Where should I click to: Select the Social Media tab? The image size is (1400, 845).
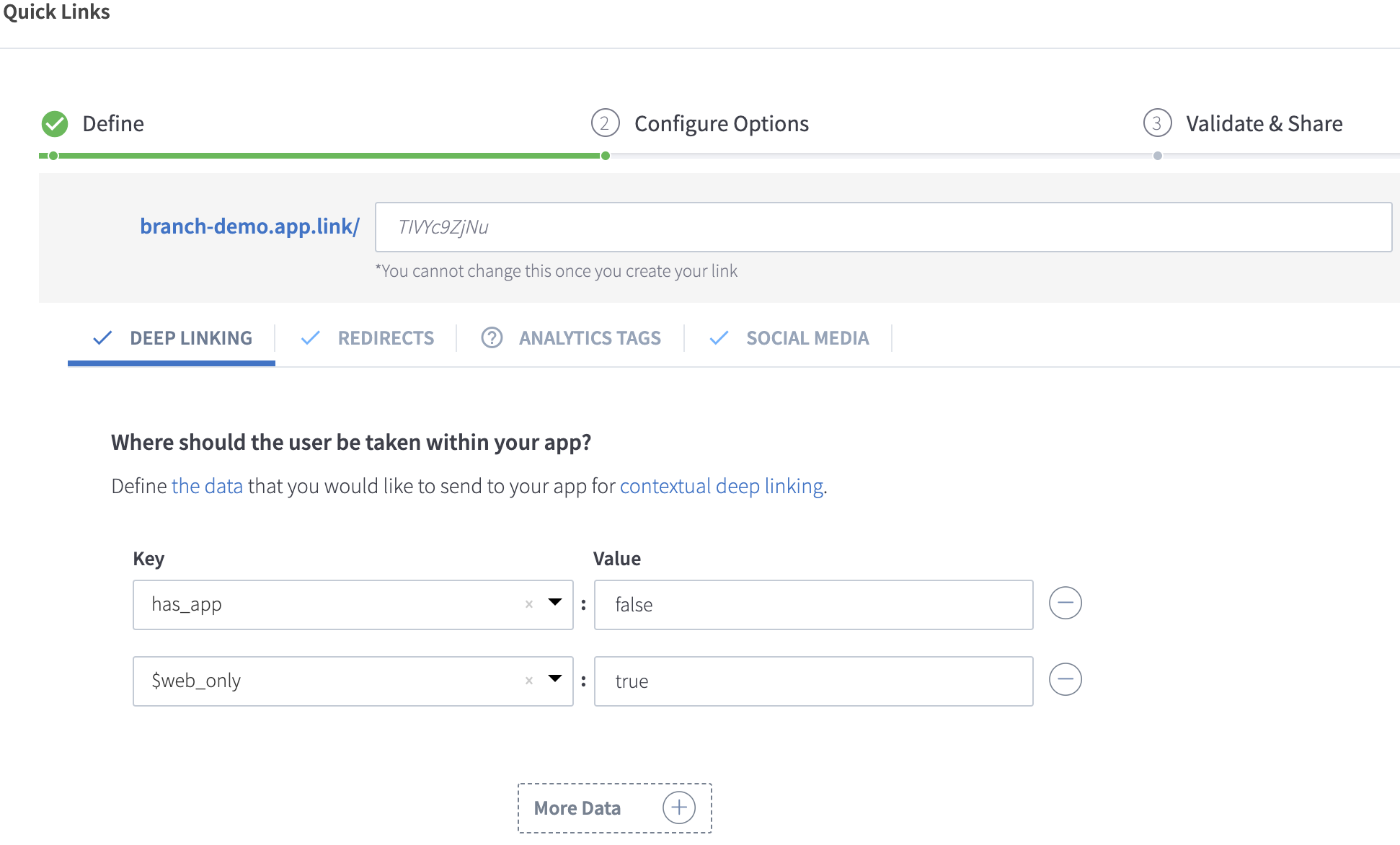[x=789, y=338]
